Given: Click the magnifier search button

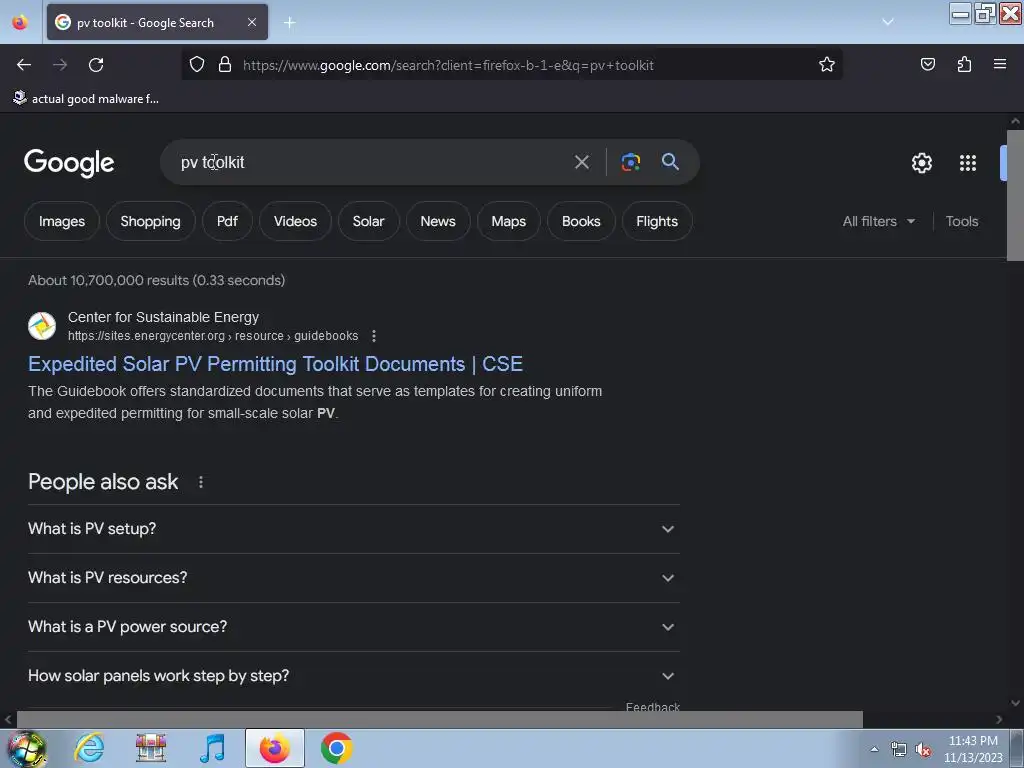Looking at the screenshot, I should (x=670, y=161).
